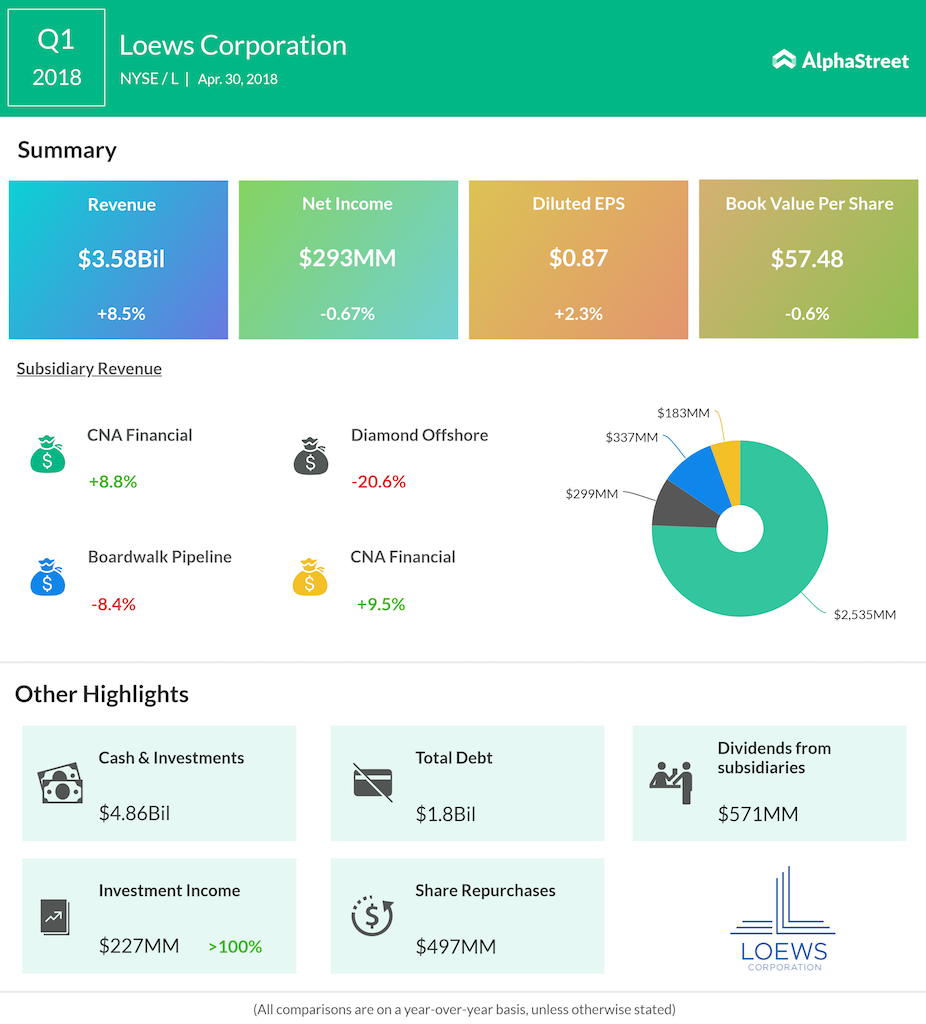The height and width of the screenshot is (1024, 926).
Task: Click the Subsidiary Revenue underlined heading
Action: [x=89, y=369]
